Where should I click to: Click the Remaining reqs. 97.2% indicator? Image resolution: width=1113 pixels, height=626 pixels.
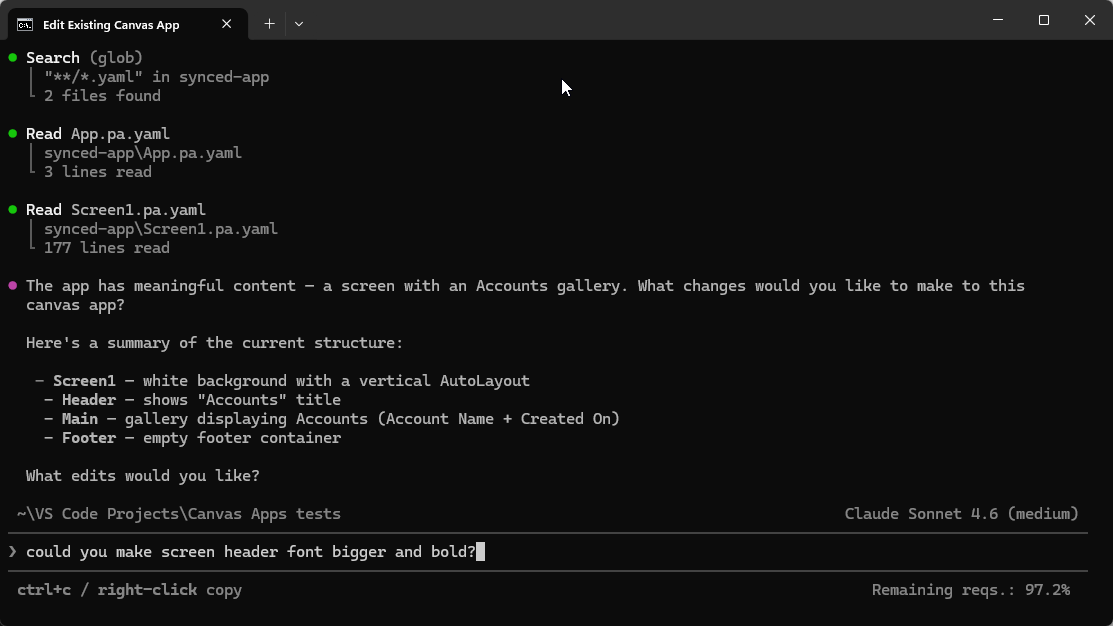coord(970,590)
